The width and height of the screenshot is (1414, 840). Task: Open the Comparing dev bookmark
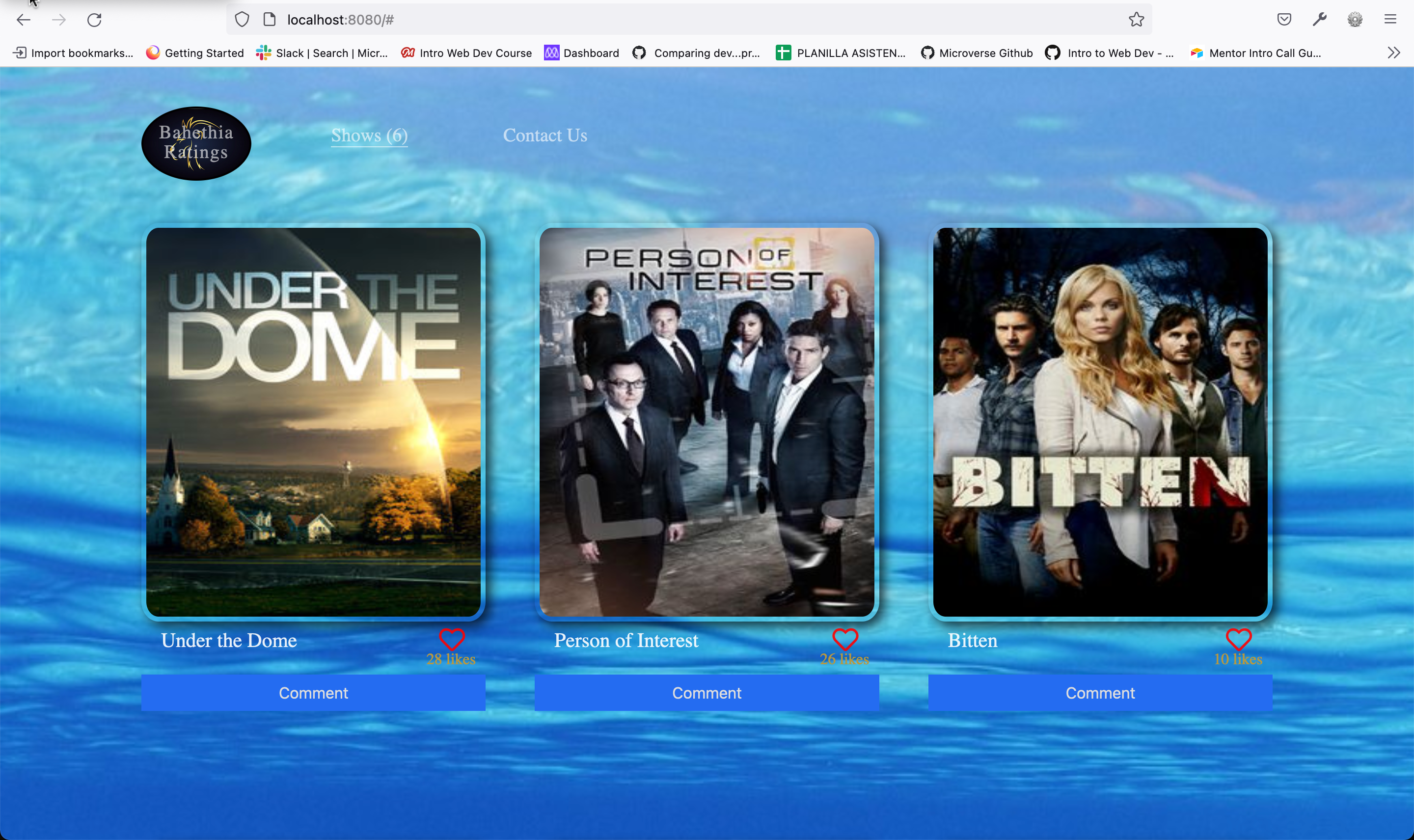(696, 53)
